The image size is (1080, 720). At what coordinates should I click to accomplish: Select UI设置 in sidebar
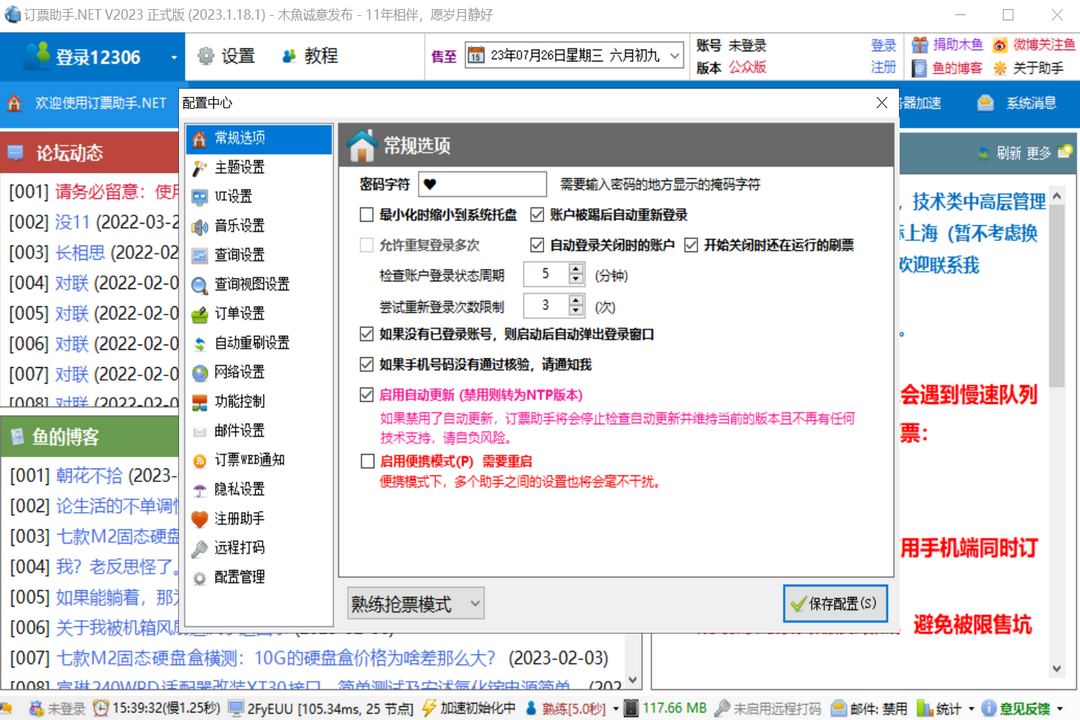tap(233, 196)
